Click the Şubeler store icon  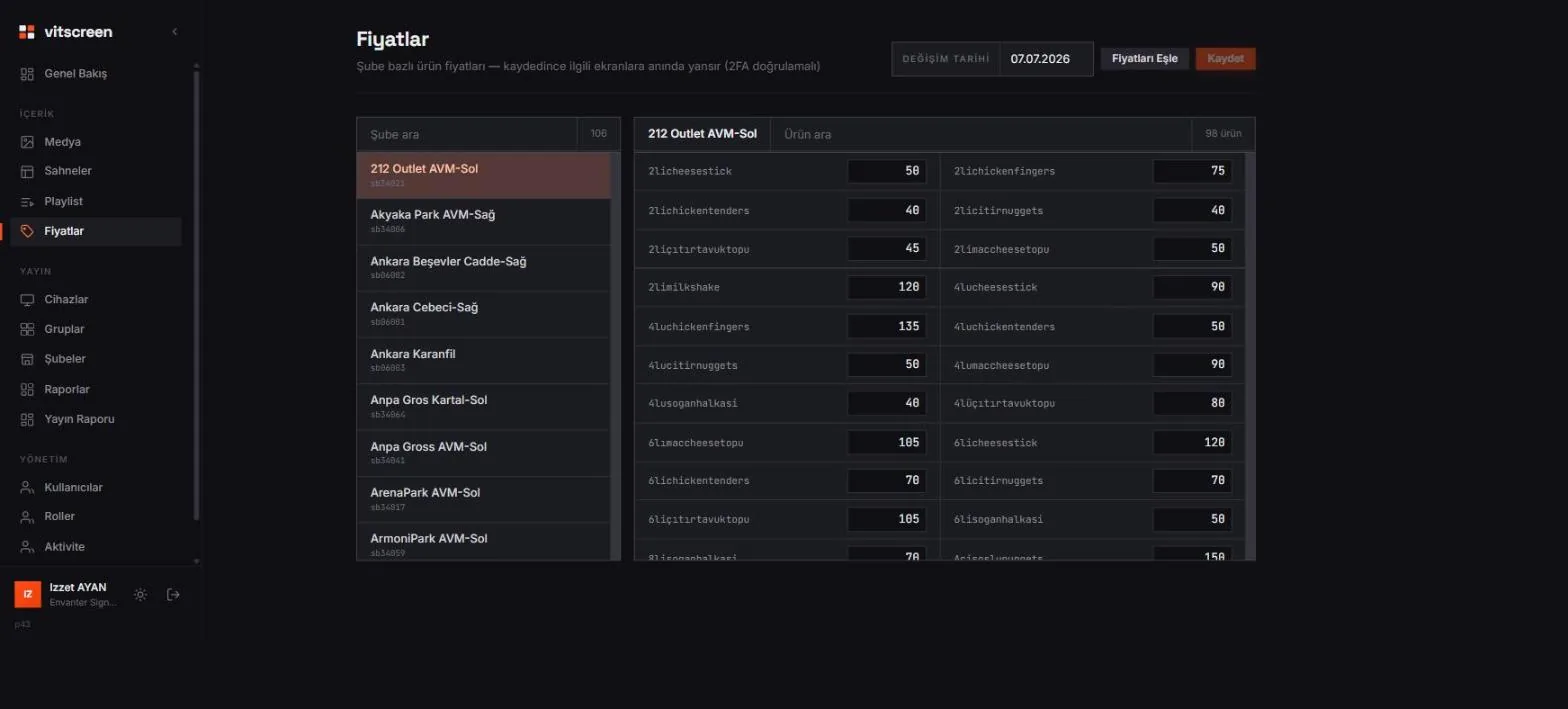click(x=27, y=359)
